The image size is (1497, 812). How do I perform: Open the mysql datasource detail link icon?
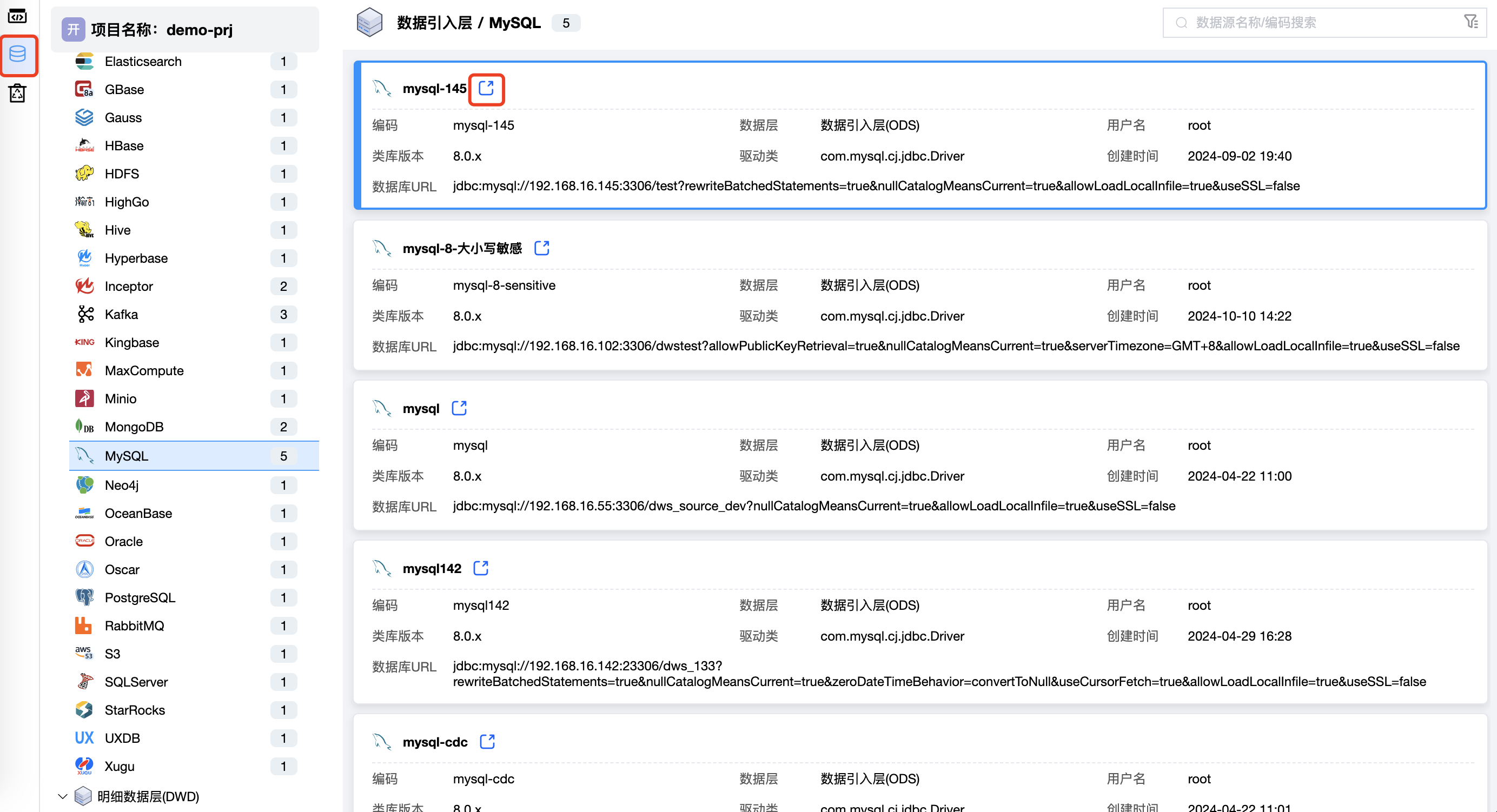pyautogui.click(x=459, y=408)
